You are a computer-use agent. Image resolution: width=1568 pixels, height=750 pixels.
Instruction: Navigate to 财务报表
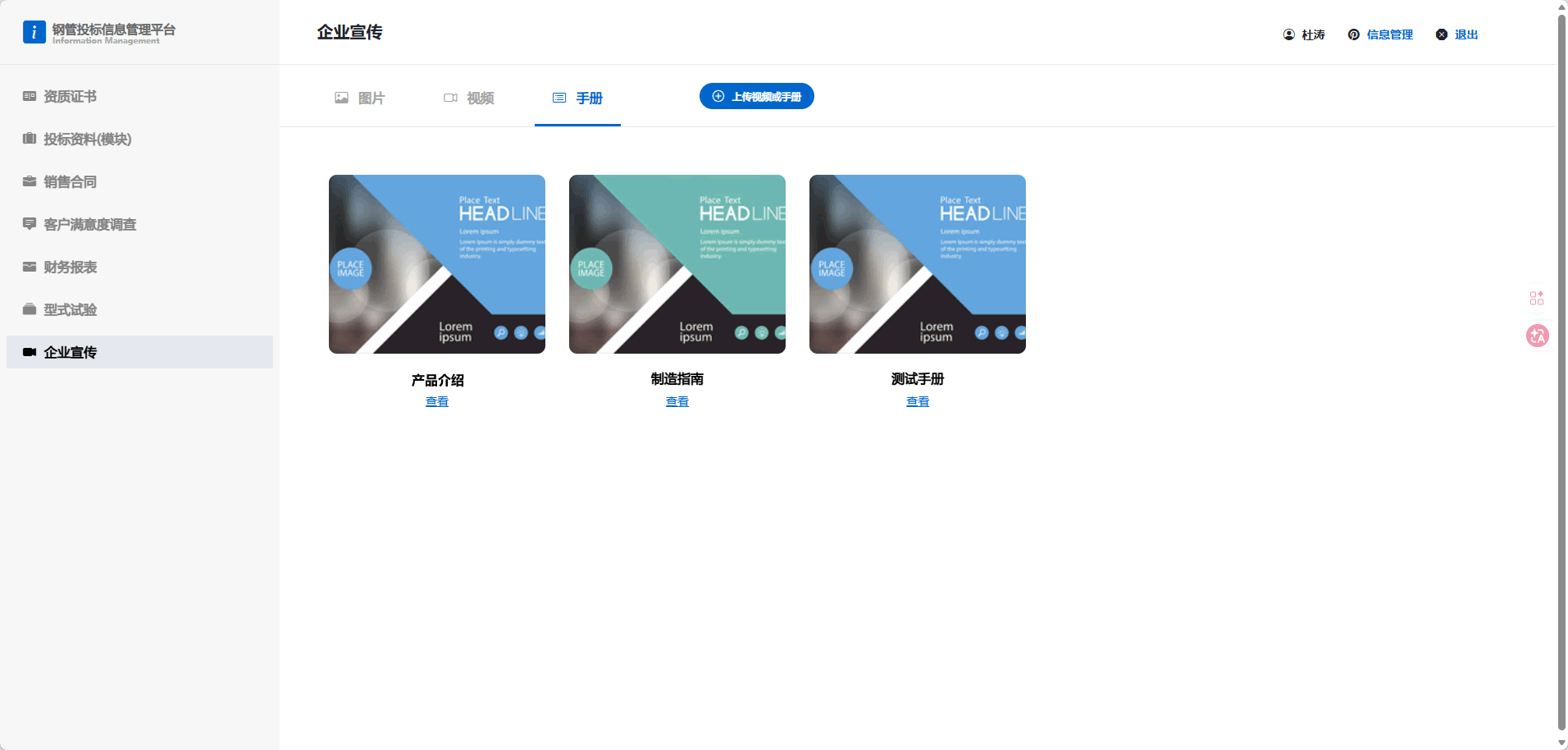pos(139,267)
